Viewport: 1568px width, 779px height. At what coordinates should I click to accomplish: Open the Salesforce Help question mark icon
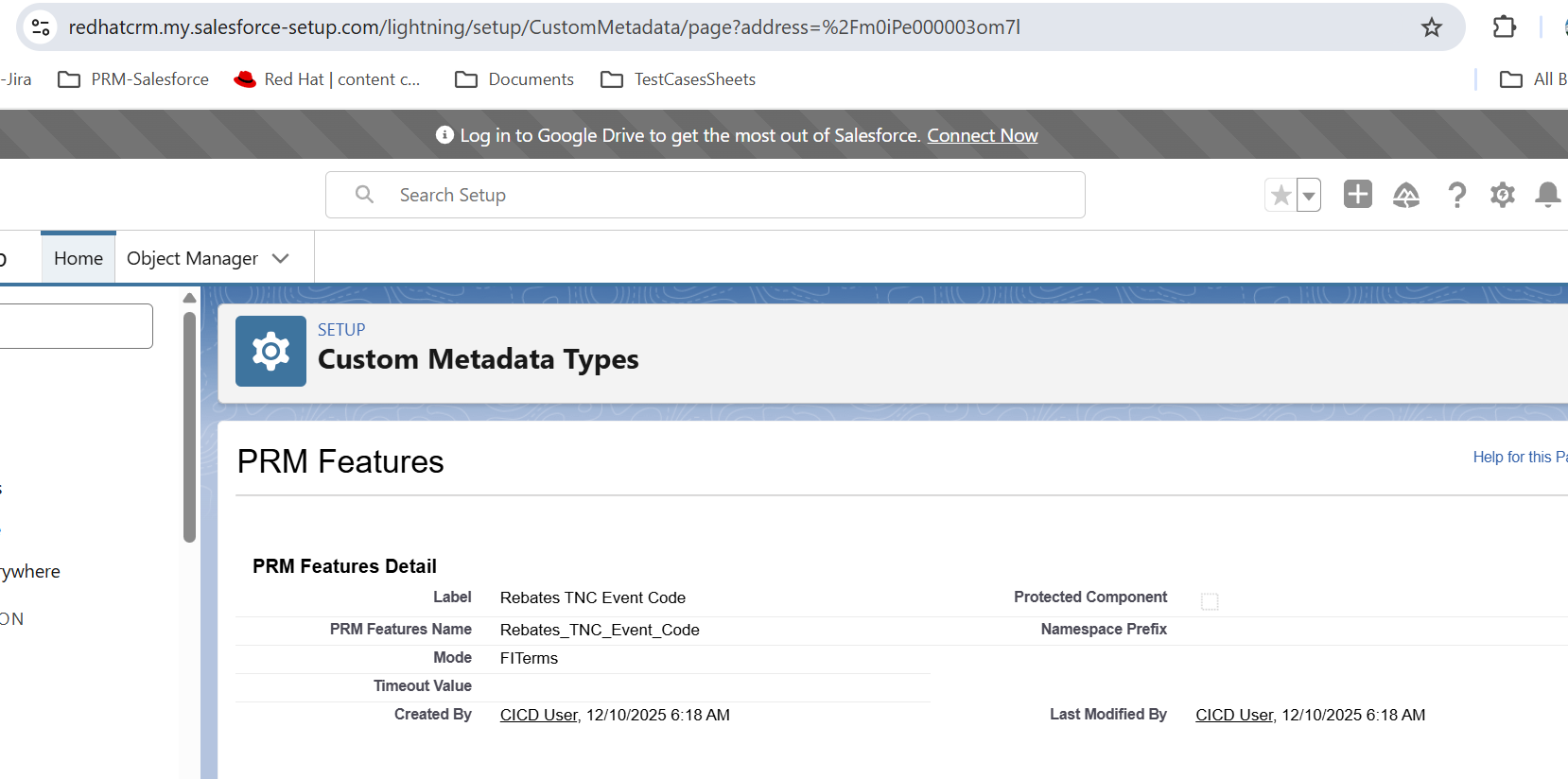click(1456, 195)
